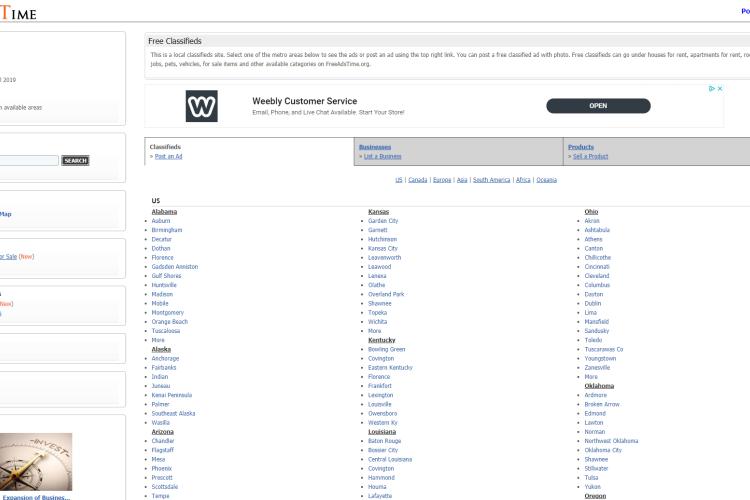The image size is (750, 500).
Task: Open the Kentucky state heading link
Action: [382, 340]
